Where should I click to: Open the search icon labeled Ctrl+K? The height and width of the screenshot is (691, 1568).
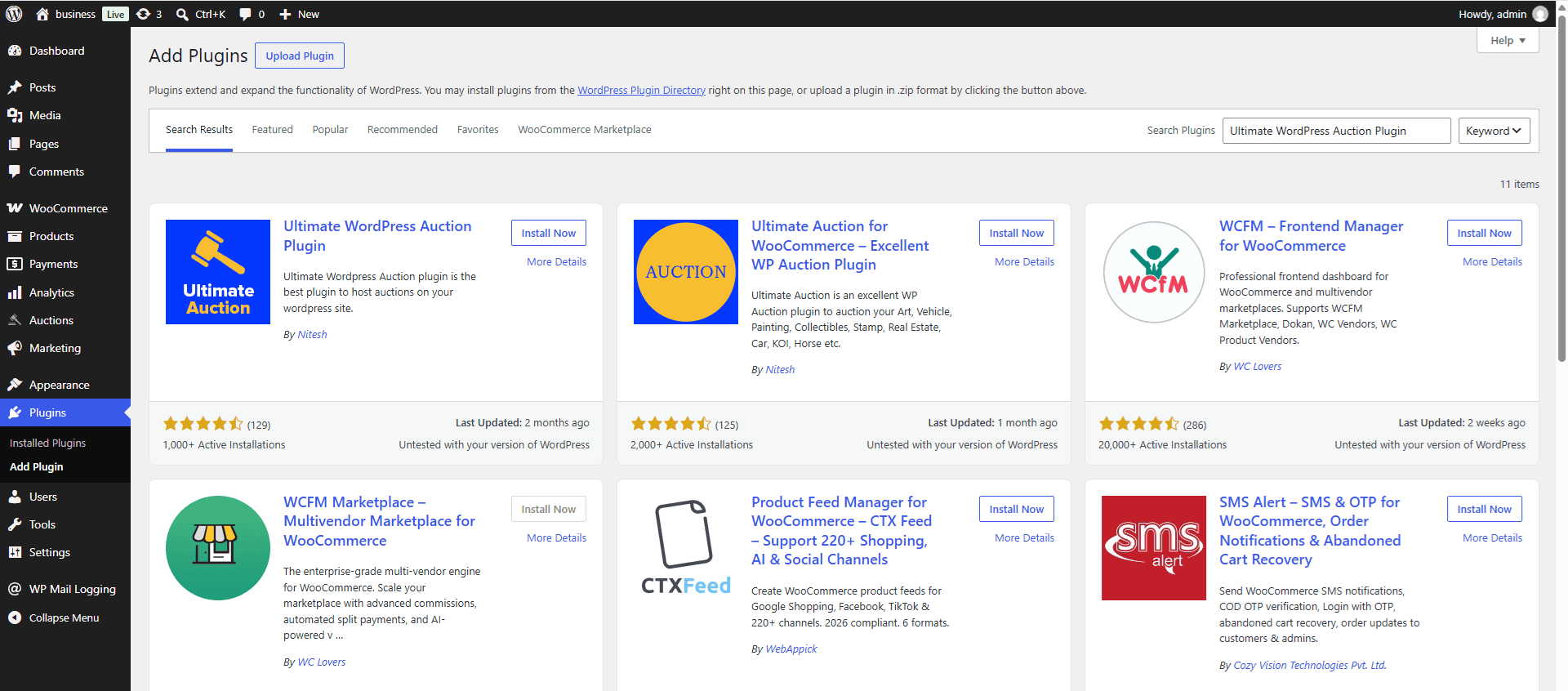point(182,14)
